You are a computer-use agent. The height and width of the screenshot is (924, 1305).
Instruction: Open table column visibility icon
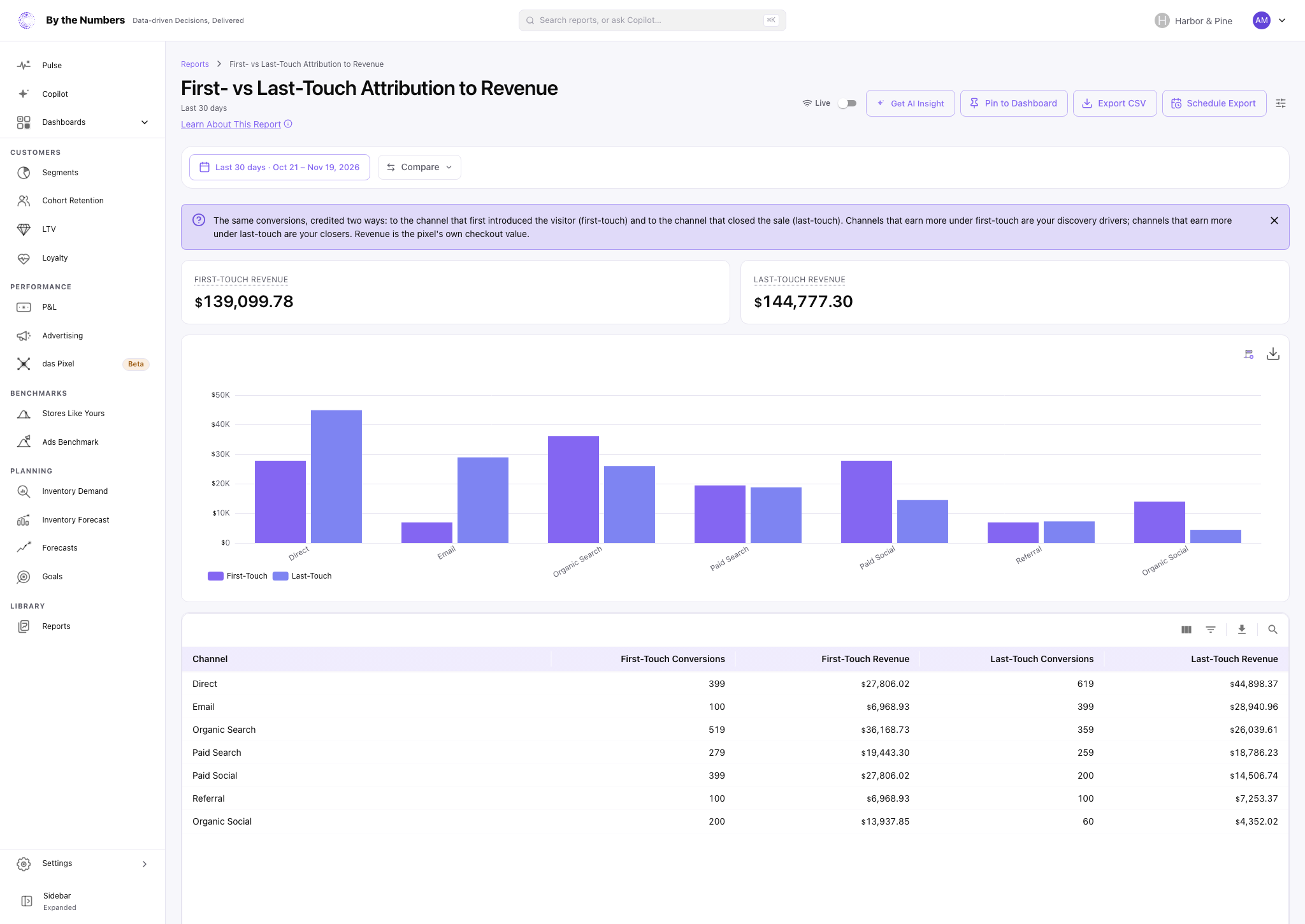(x=1186, y=630)
